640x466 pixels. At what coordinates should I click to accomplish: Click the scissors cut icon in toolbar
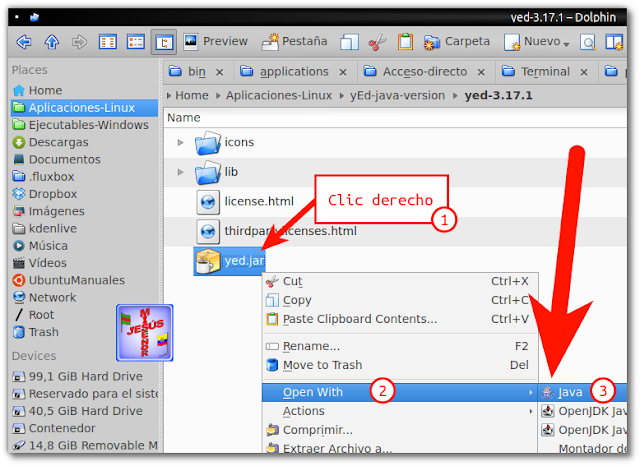point(377,42)
